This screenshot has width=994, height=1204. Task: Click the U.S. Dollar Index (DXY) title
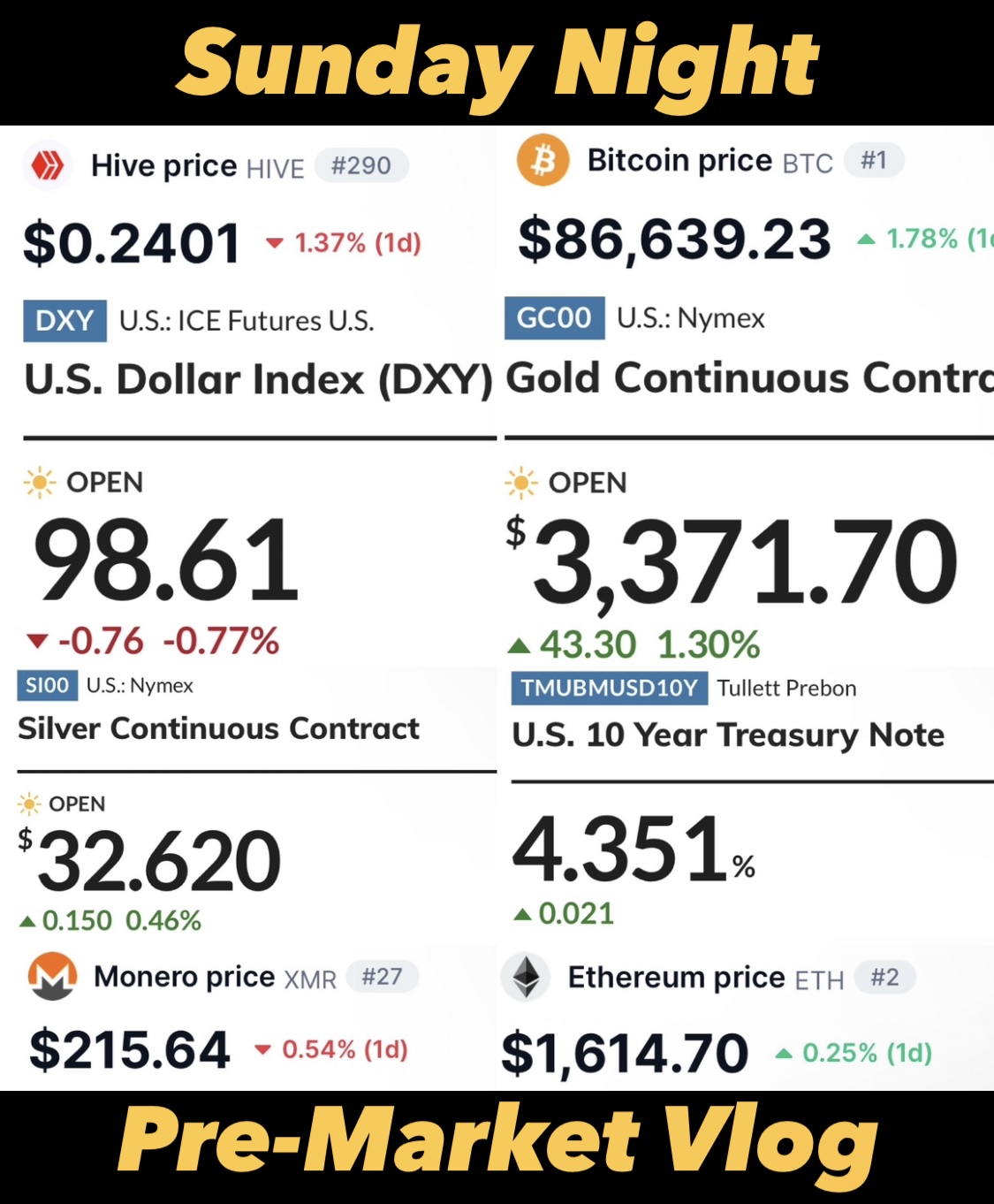258,380
